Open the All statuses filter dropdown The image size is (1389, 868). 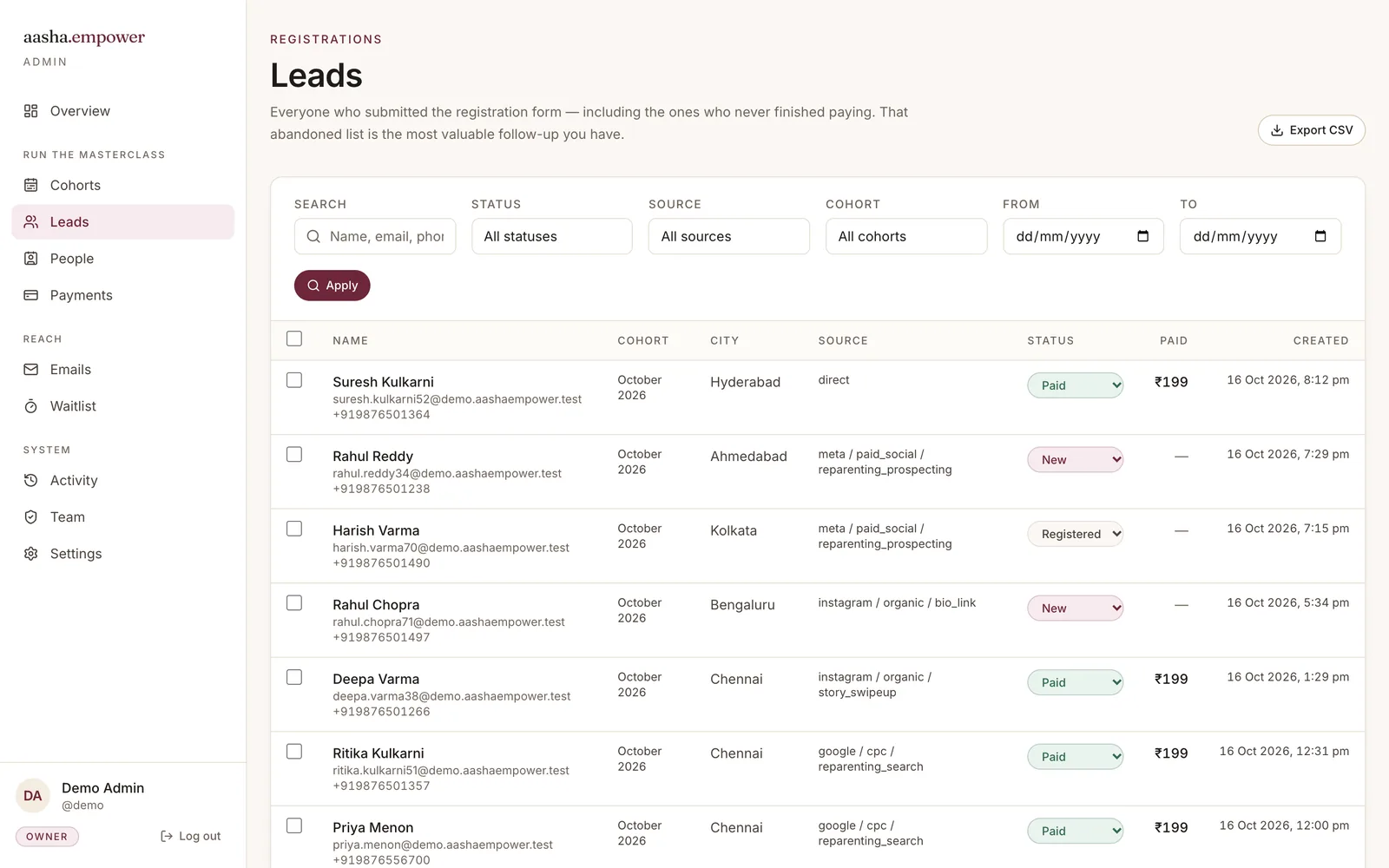pyautogui.click(x=551, y=236)
